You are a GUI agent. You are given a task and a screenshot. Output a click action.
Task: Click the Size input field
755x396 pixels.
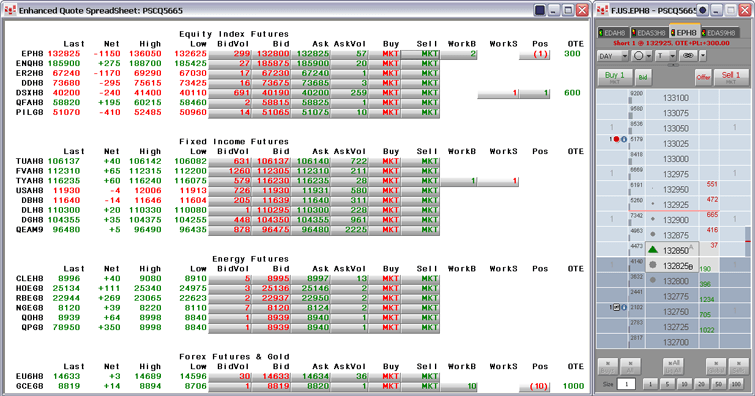(626, 384)
